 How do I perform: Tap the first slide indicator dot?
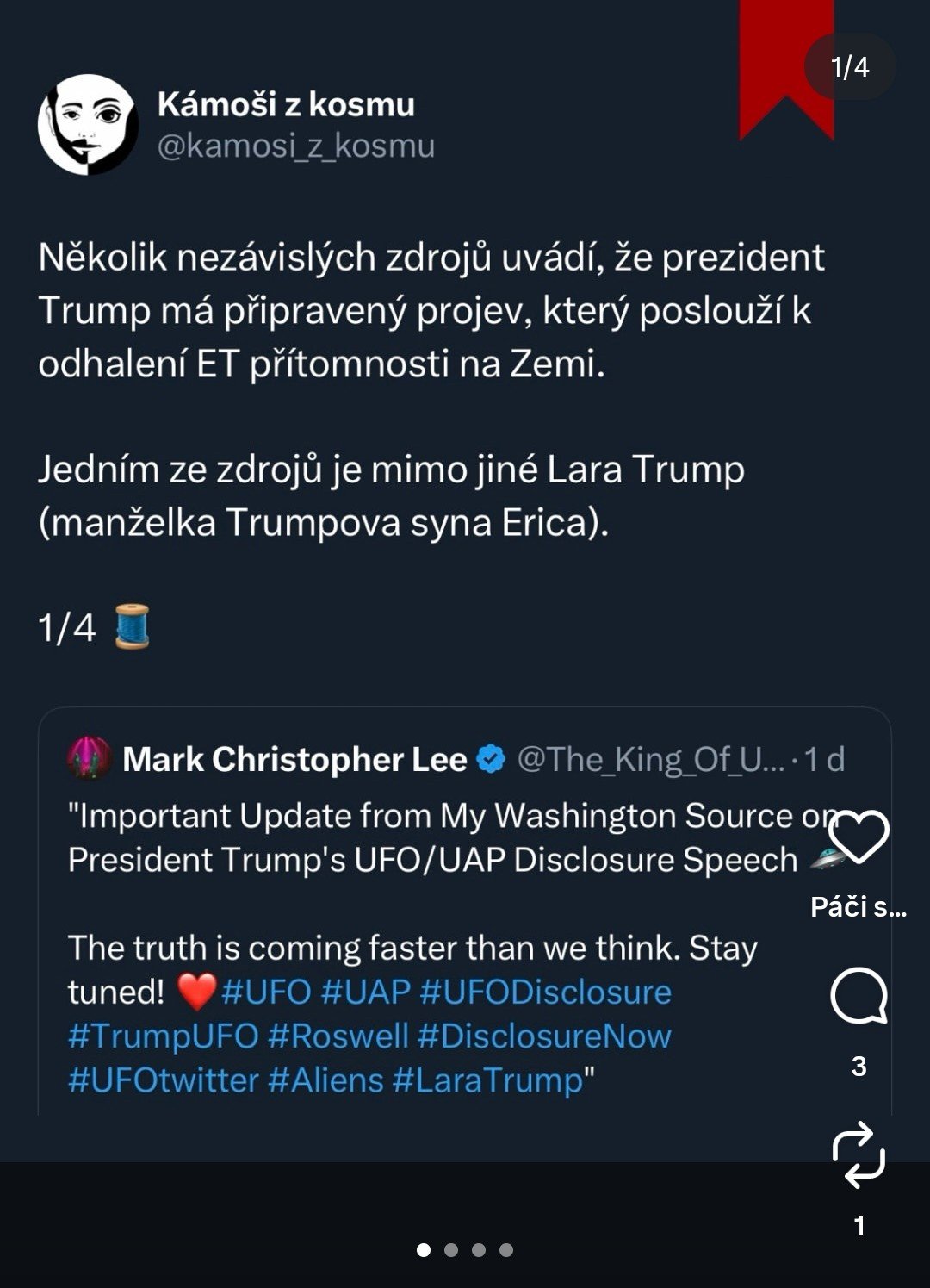424,1249
